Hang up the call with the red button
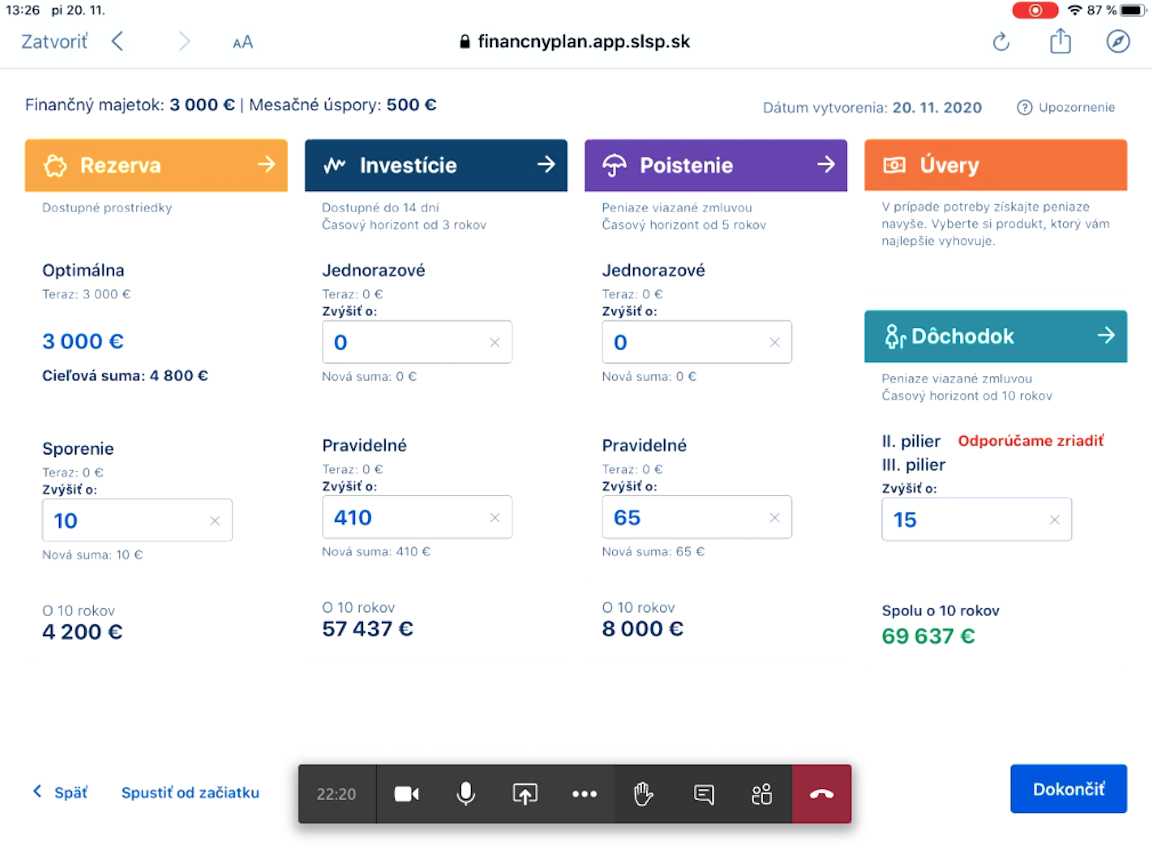Screen dimensions: 1152x863 (821, 794)
